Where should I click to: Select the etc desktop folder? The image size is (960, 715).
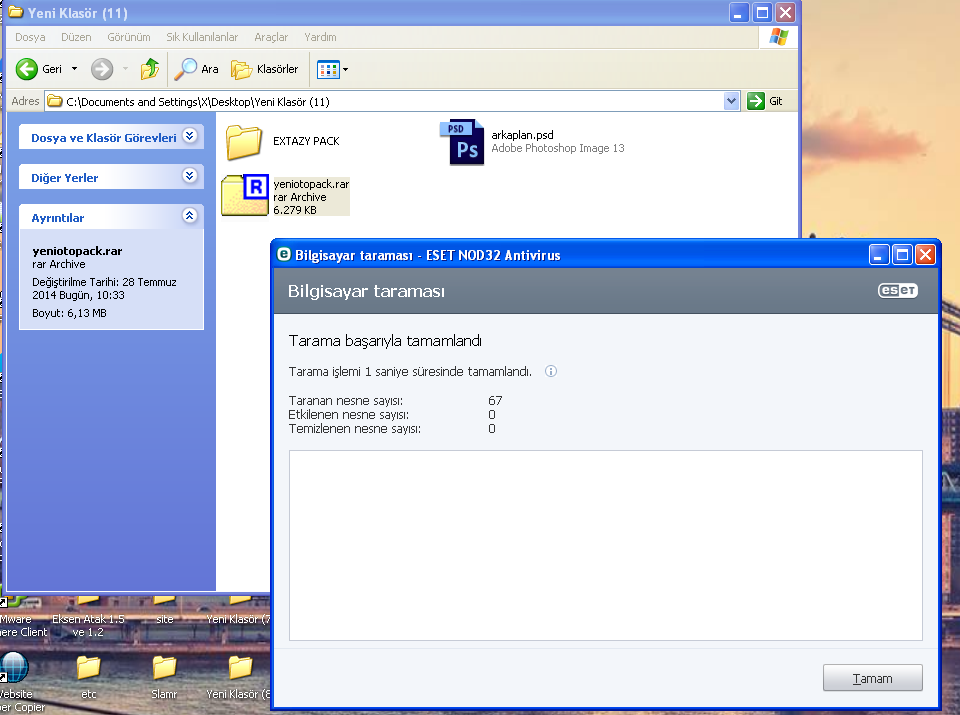pyautogui.click(x=89, y=677)
